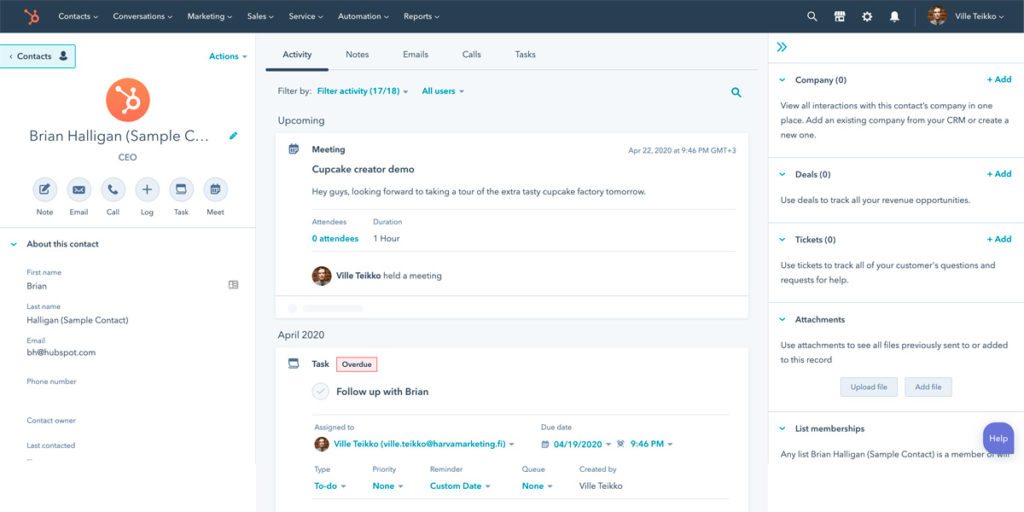Click + Add for Company

tap(999, 80)
